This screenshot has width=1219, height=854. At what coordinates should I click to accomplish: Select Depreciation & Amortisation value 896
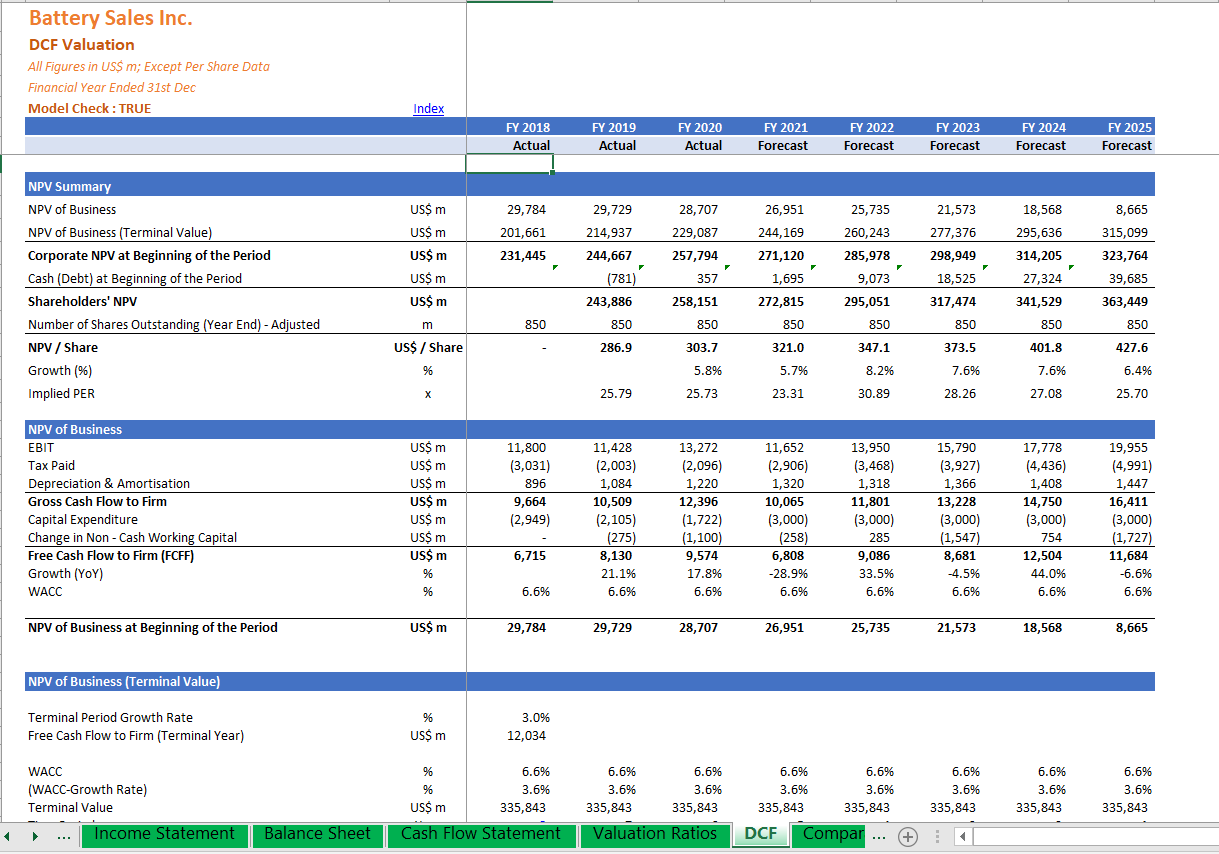pyautogui.click(x=538, y=484)
